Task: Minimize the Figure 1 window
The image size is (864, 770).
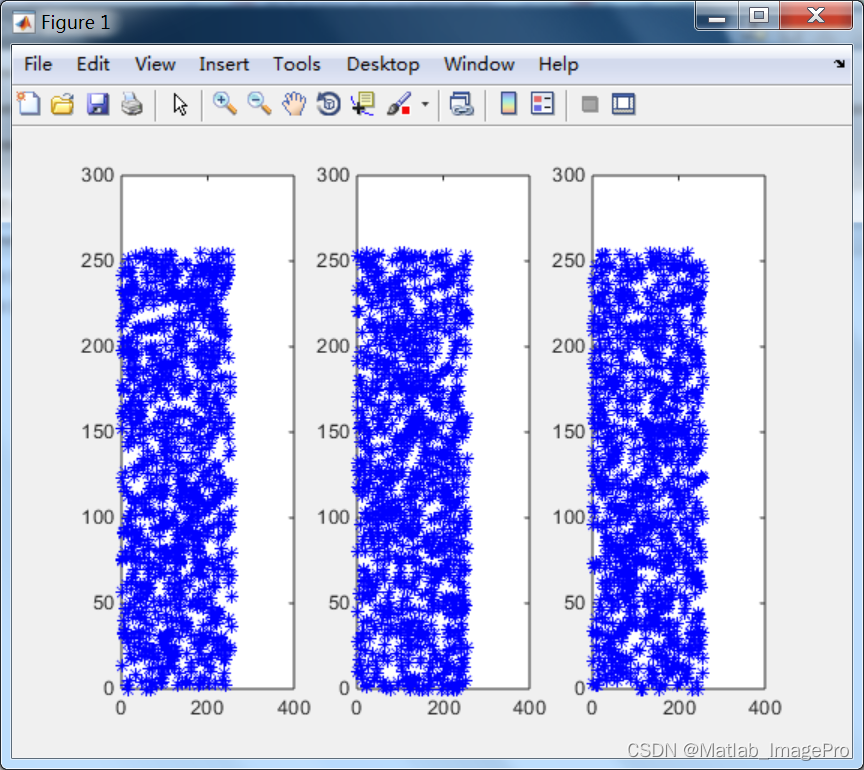Action: (x=716, y=15)
